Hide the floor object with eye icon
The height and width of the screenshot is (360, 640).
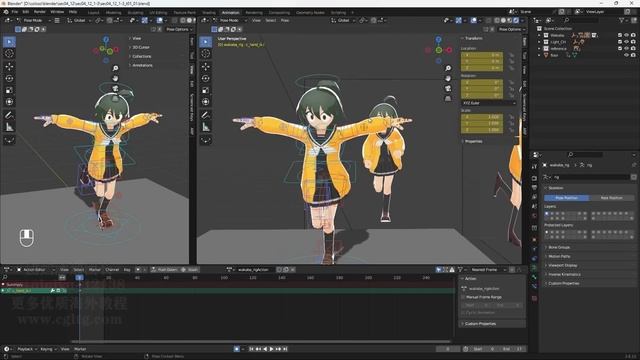pos(627,55)
